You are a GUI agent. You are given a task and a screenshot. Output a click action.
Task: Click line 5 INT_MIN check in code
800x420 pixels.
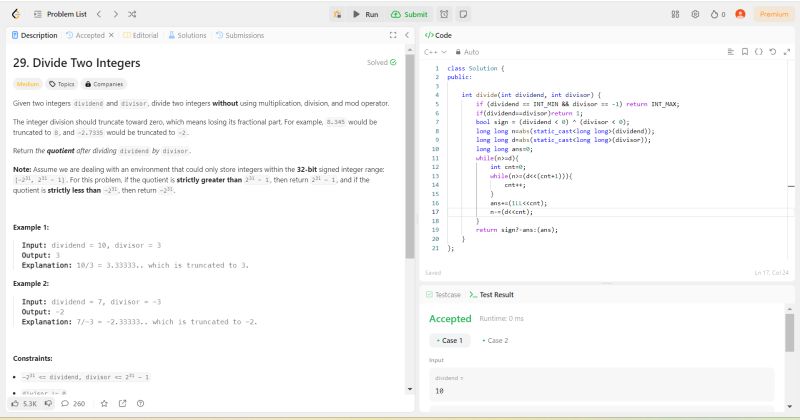[x=578, y=104]
